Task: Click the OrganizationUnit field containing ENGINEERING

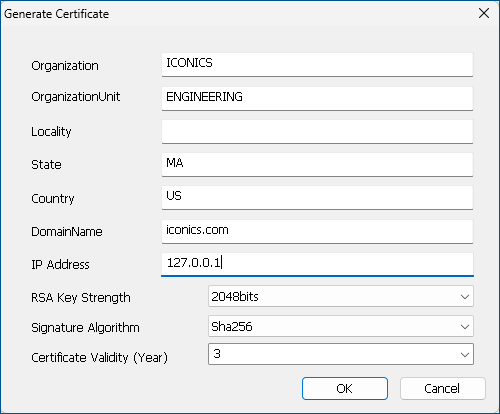Action: point(317,98)
